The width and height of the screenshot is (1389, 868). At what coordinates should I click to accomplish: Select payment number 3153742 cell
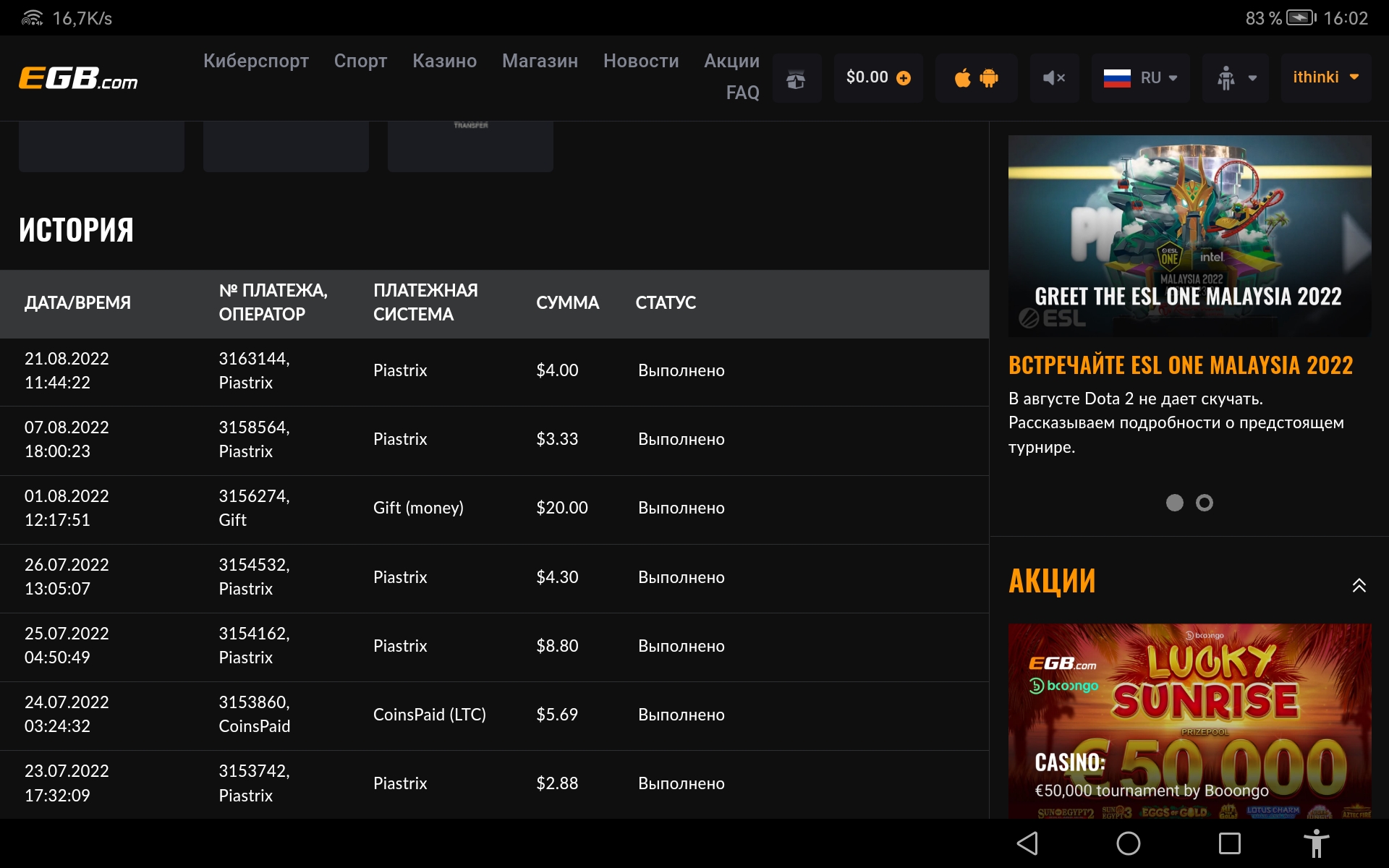pyautogui.click(x=254, y=783)
